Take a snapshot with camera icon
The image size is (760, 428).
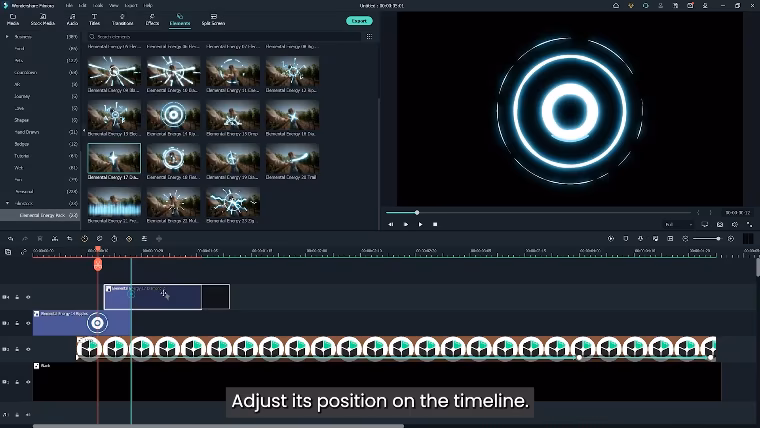(720, 224)
